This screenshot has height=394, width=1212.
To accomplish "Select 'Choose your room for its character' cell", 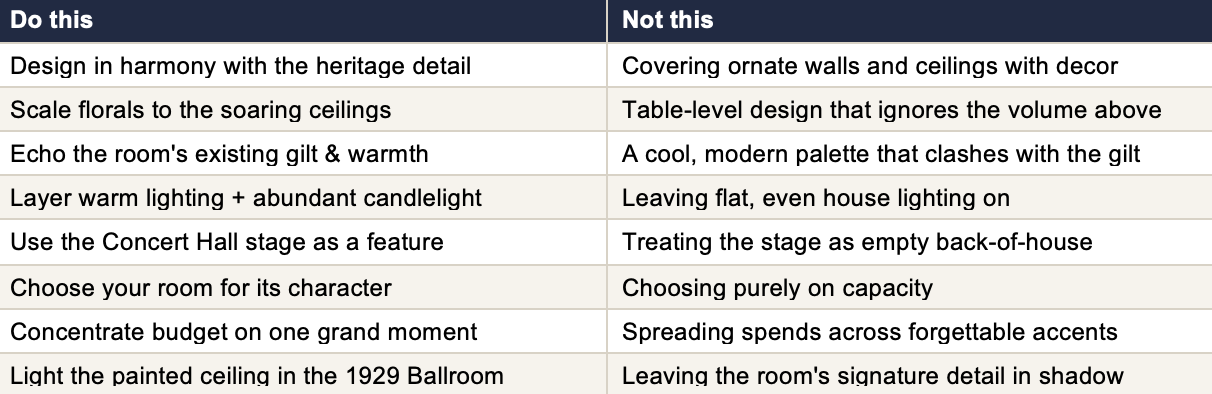I will coord(303,288).
